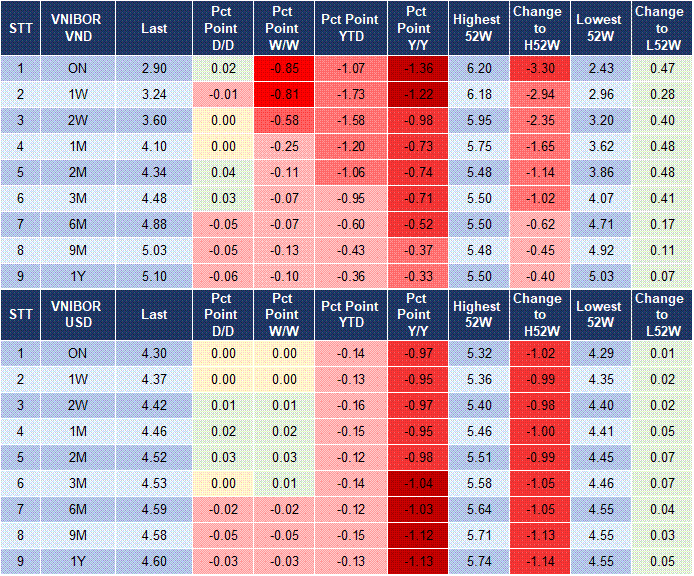Image resolution: width=694 pixels, height=576 pixels.
Task: Click the STT header of the VND table
Action: coord(21,28)
